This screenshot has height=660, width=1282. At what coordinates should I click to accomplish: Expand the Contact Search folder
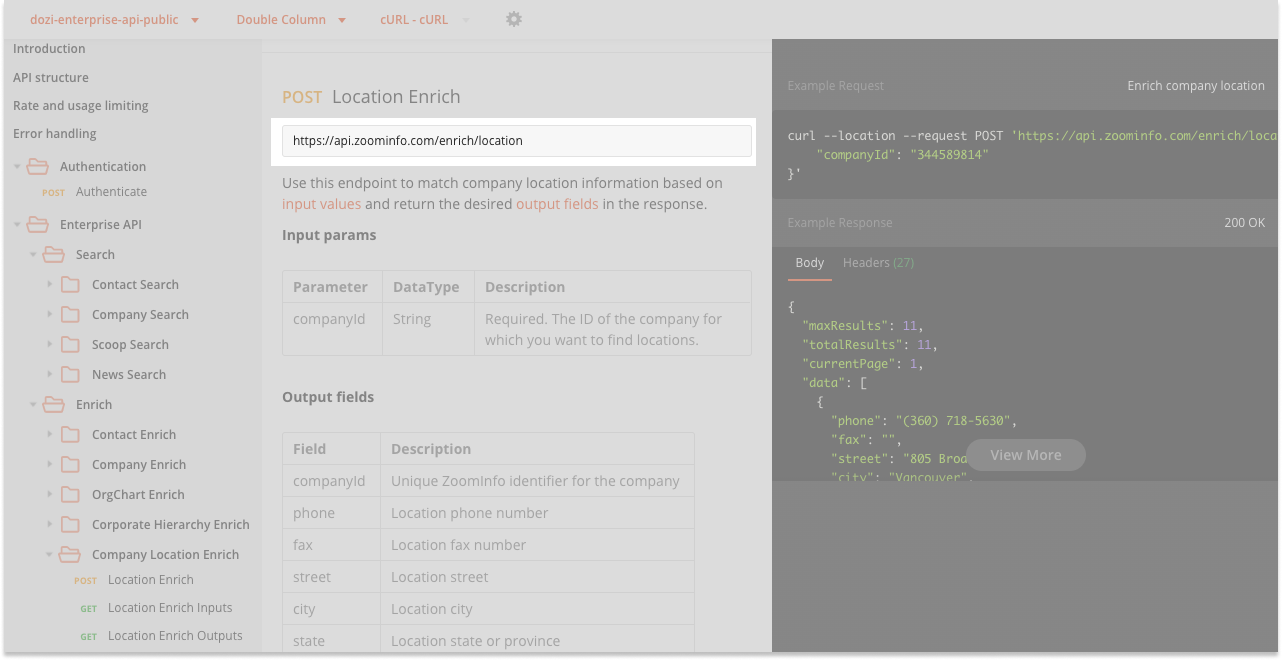coord(50,284)
